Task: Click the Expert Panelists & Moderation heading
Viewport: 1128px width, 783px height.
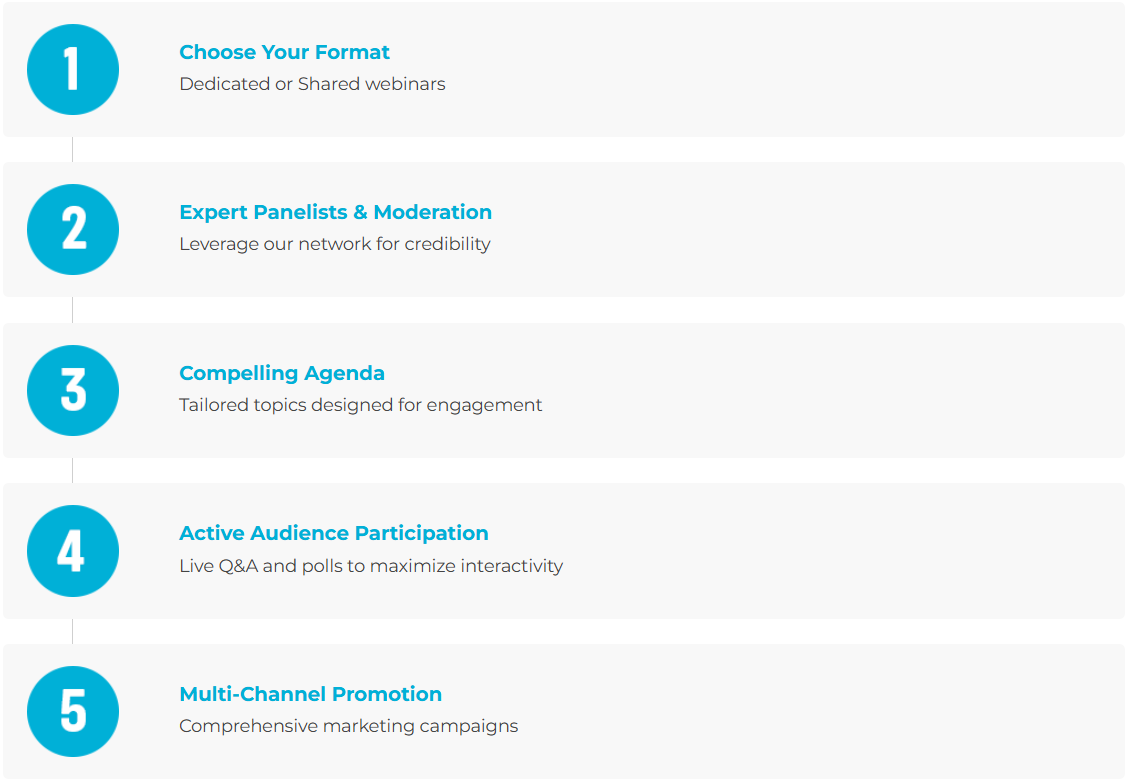Action: (x=335, y=212)
